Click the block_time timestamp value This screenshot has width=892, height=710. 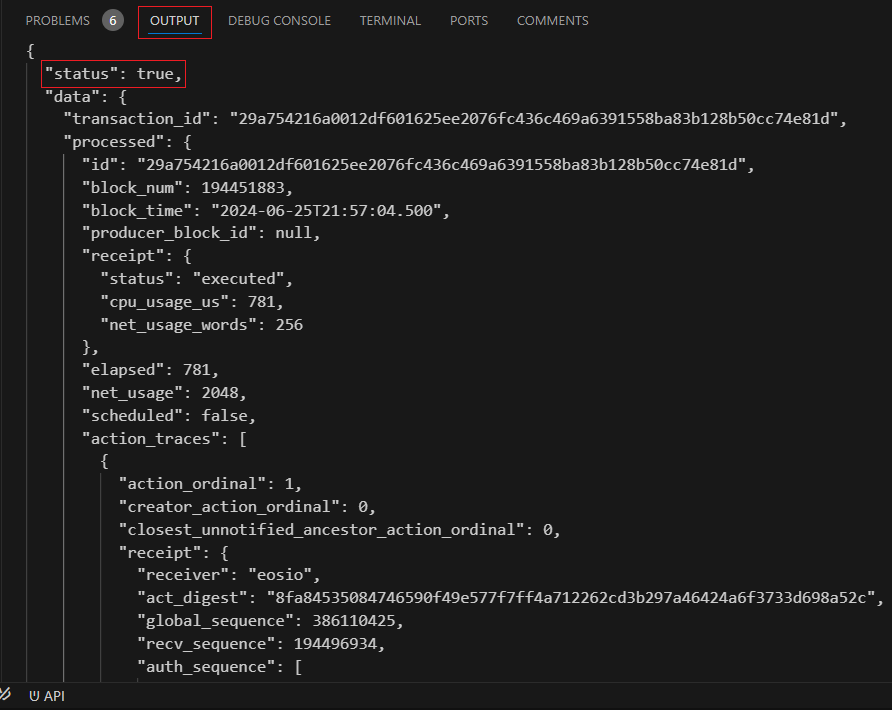pos(326,210)
